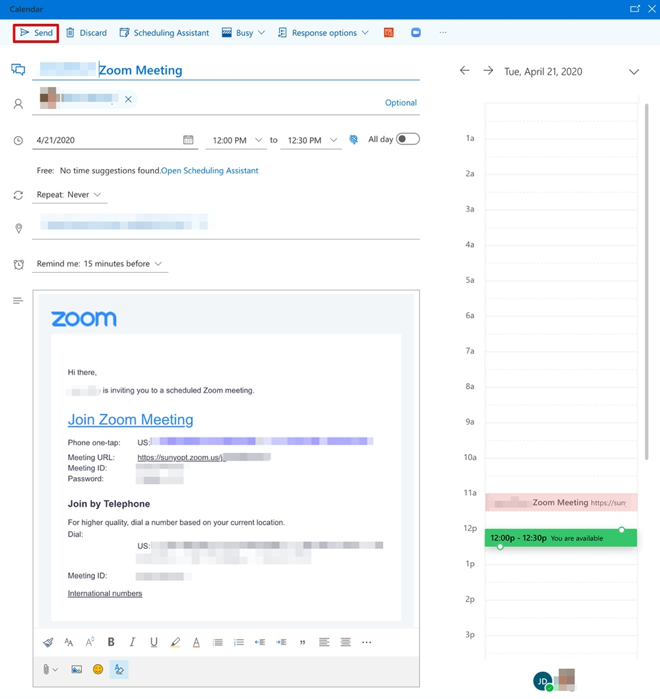Insert pictures inline icon
Screen dimensions: 660x699
(x=77, y=669)
